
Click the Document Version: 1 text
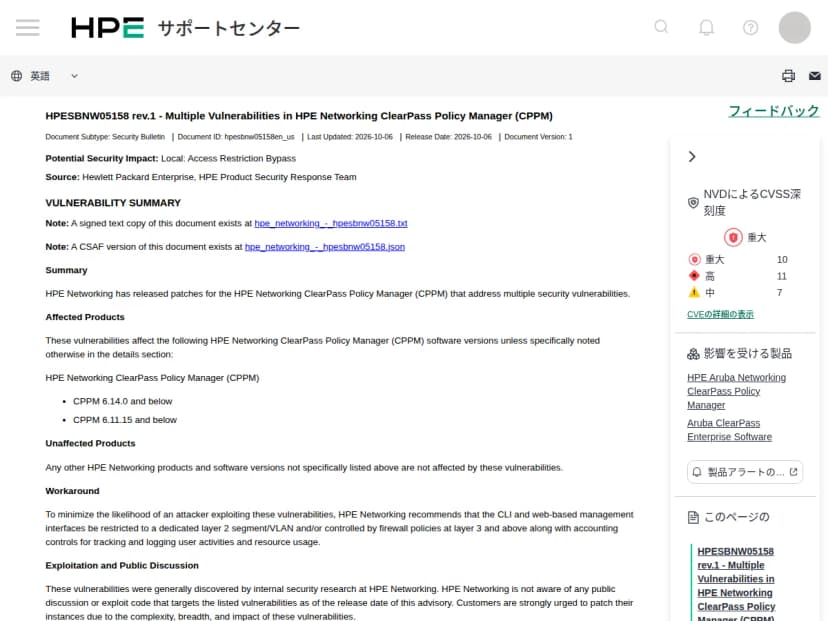(538, 137)
